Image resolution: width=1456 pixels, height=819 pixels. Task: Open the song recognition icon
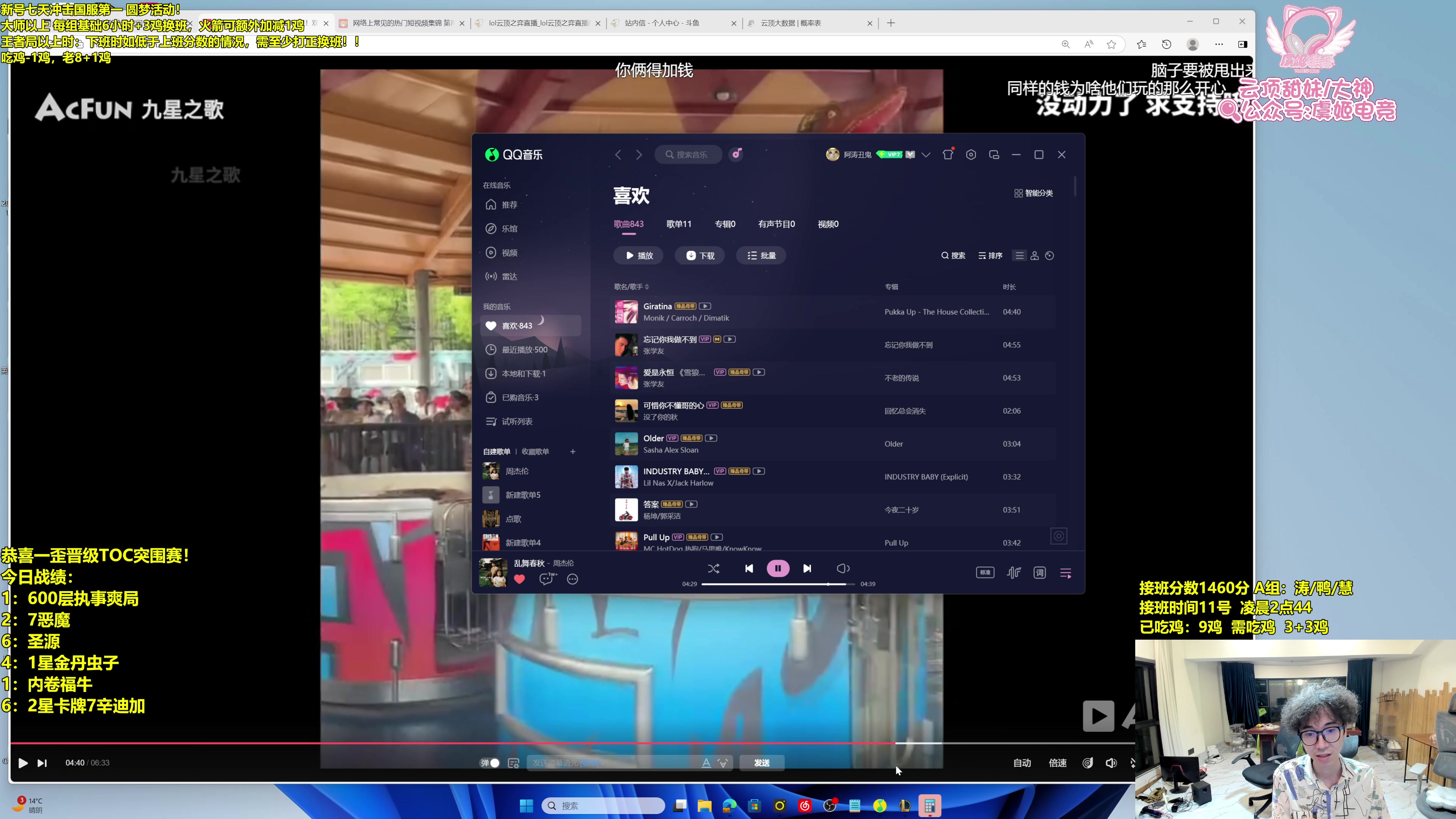coord(736,154)
